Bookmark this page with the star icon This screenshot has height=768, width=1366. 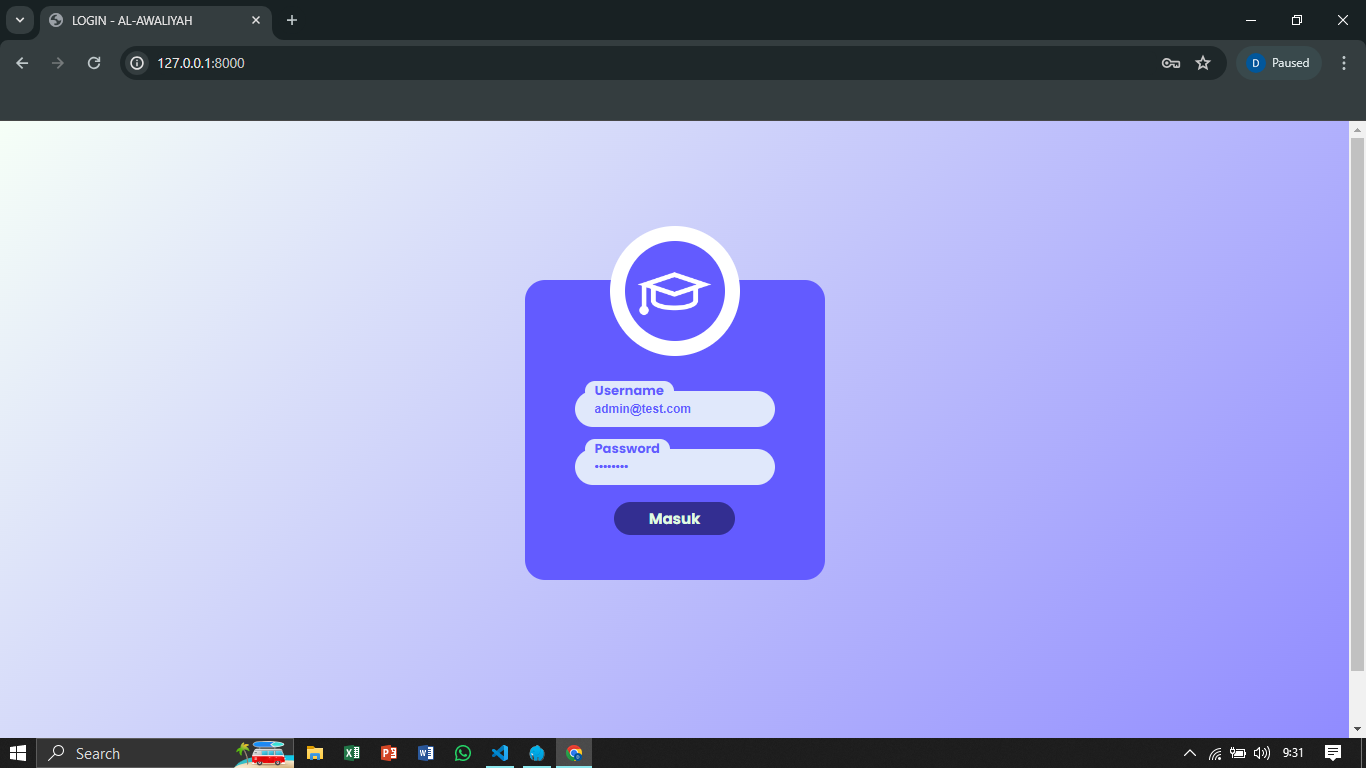1203,63
